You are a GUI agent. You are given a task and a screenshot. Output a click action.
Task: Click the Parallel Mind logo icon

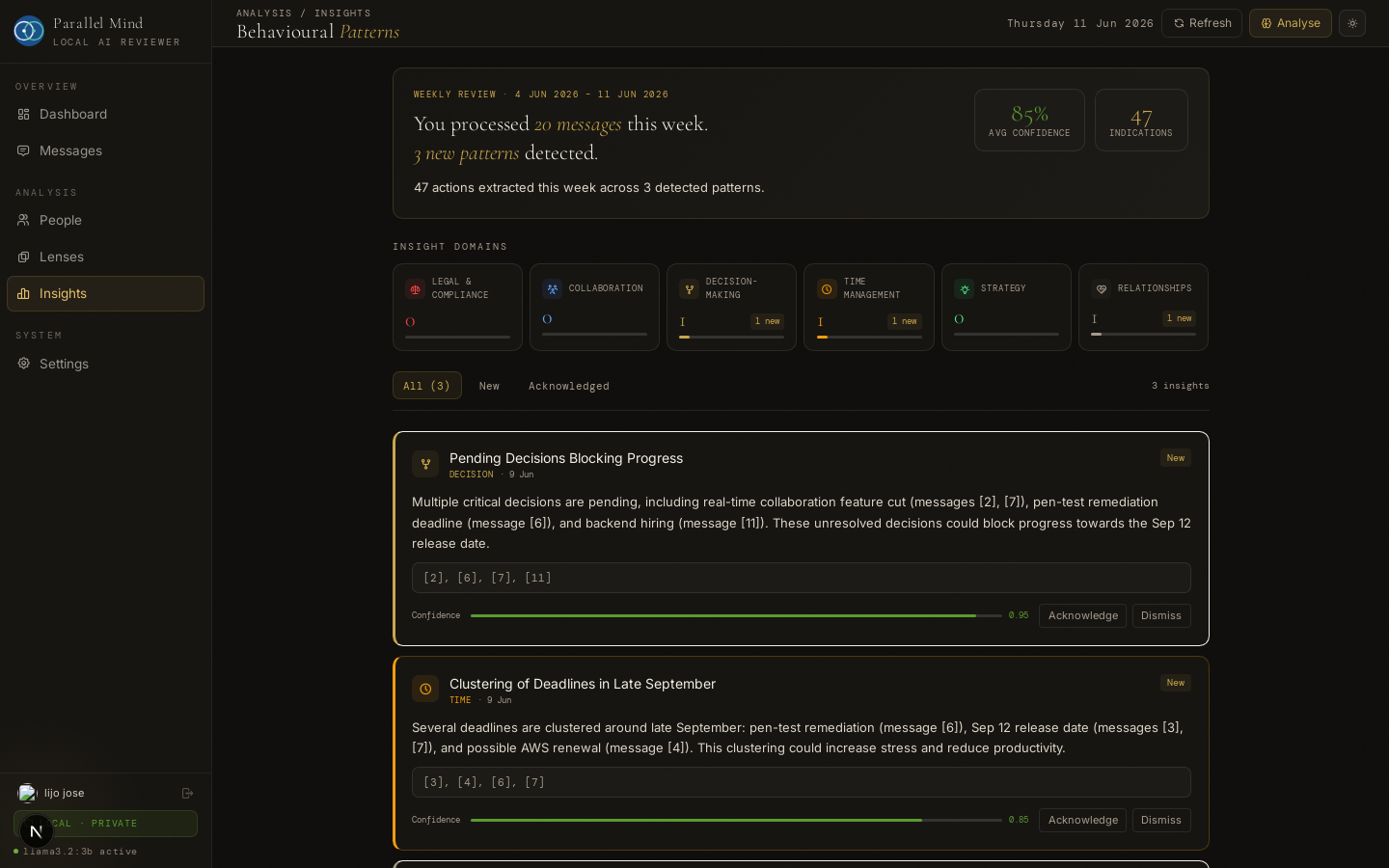tap(29, 31)
